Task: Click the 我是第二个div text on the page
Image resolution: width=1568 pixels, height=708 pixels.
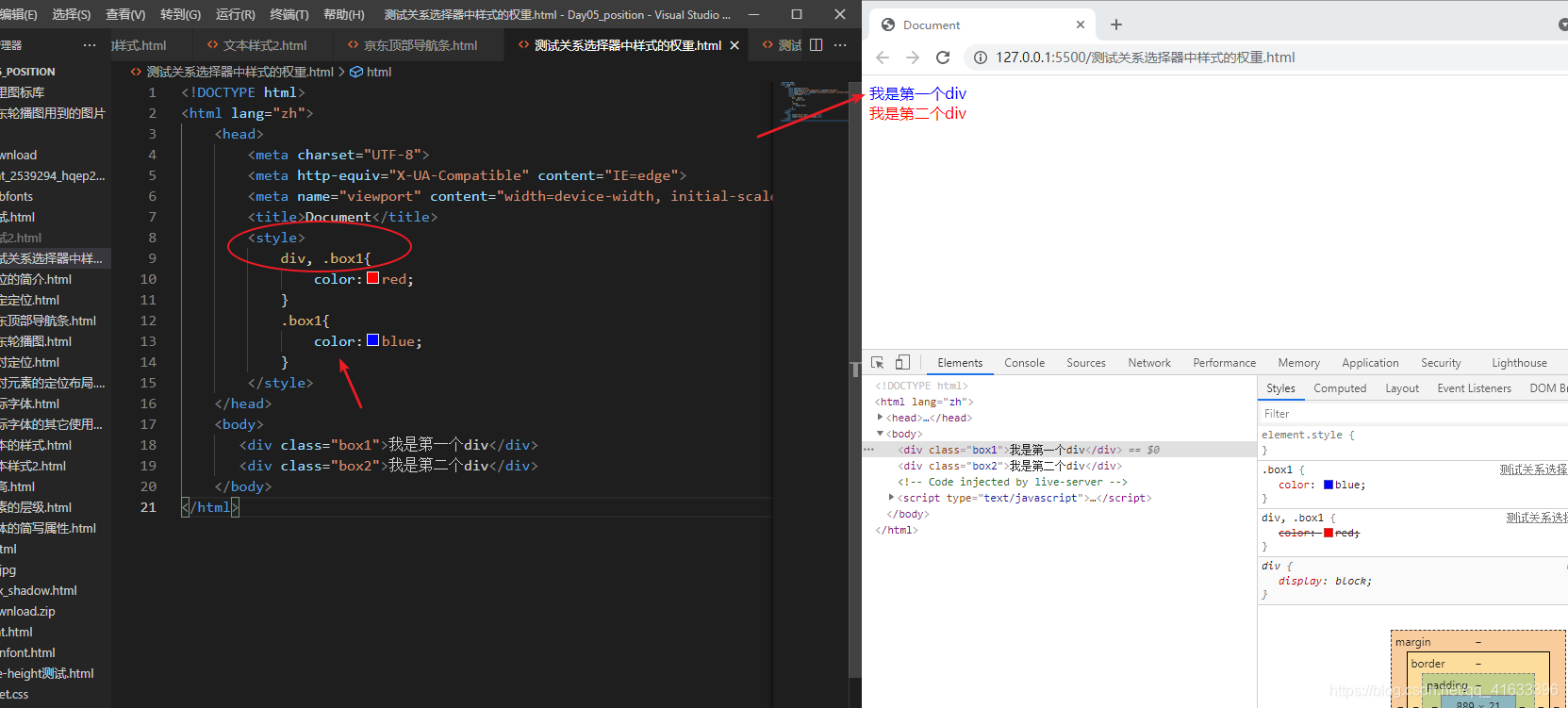Action: (x=917, y=113)
